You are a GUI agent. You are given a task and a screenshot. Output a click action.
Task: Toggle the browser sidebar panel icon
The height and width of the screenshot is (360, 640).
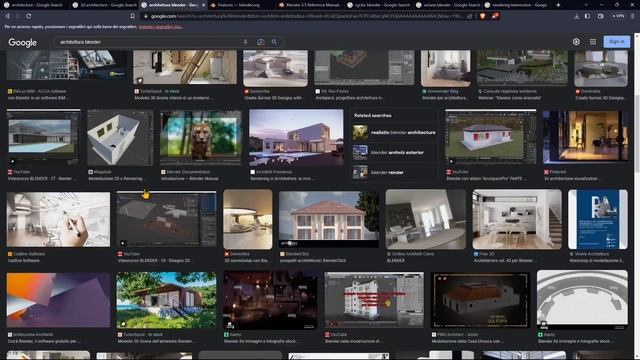point(587,16)
